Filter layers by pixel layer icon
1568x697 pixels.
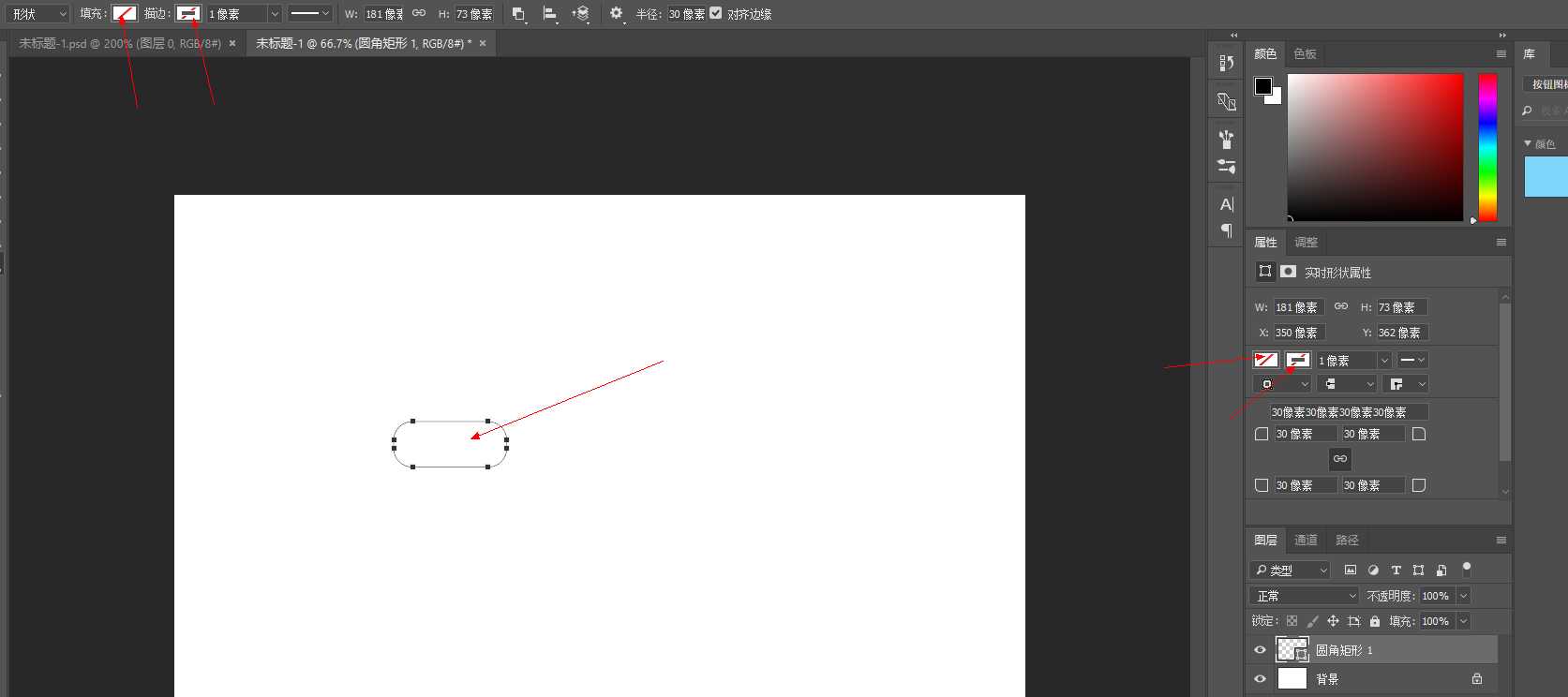pyautogui.click(x=1351, y=570)
